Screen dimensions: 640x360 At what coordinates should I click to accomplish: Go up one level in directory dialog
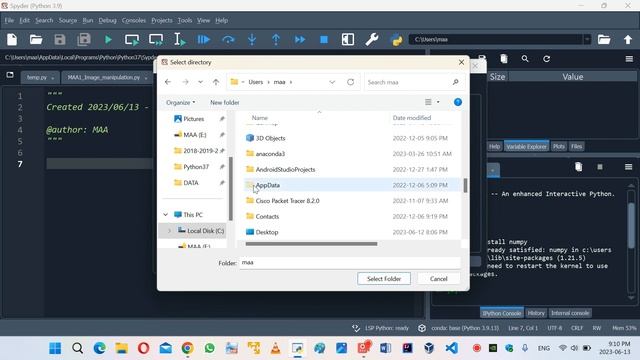(216, 82)
